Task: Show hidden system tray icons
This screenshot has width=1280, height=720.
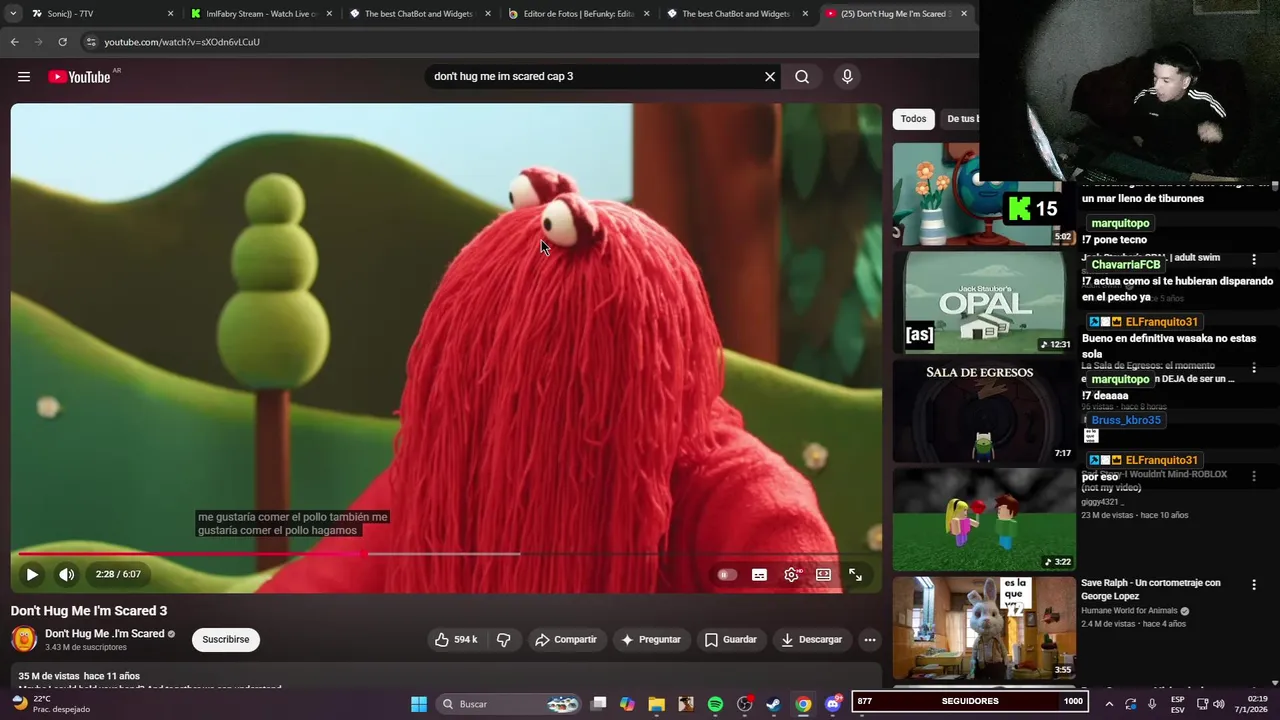Action: (1109, 704)
